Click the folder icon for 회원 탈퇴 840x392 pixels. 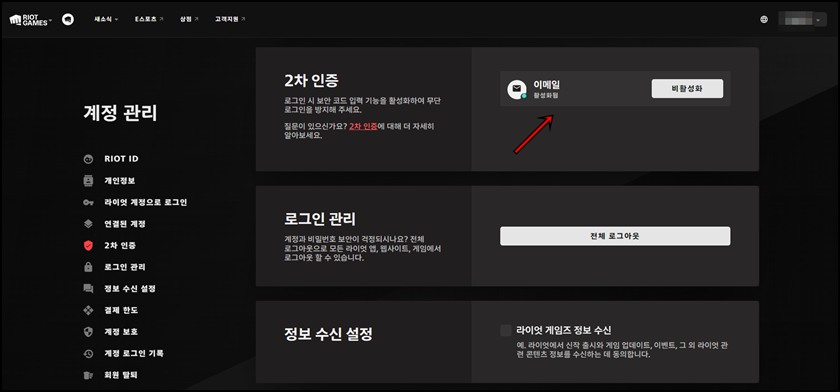[88, 375]
